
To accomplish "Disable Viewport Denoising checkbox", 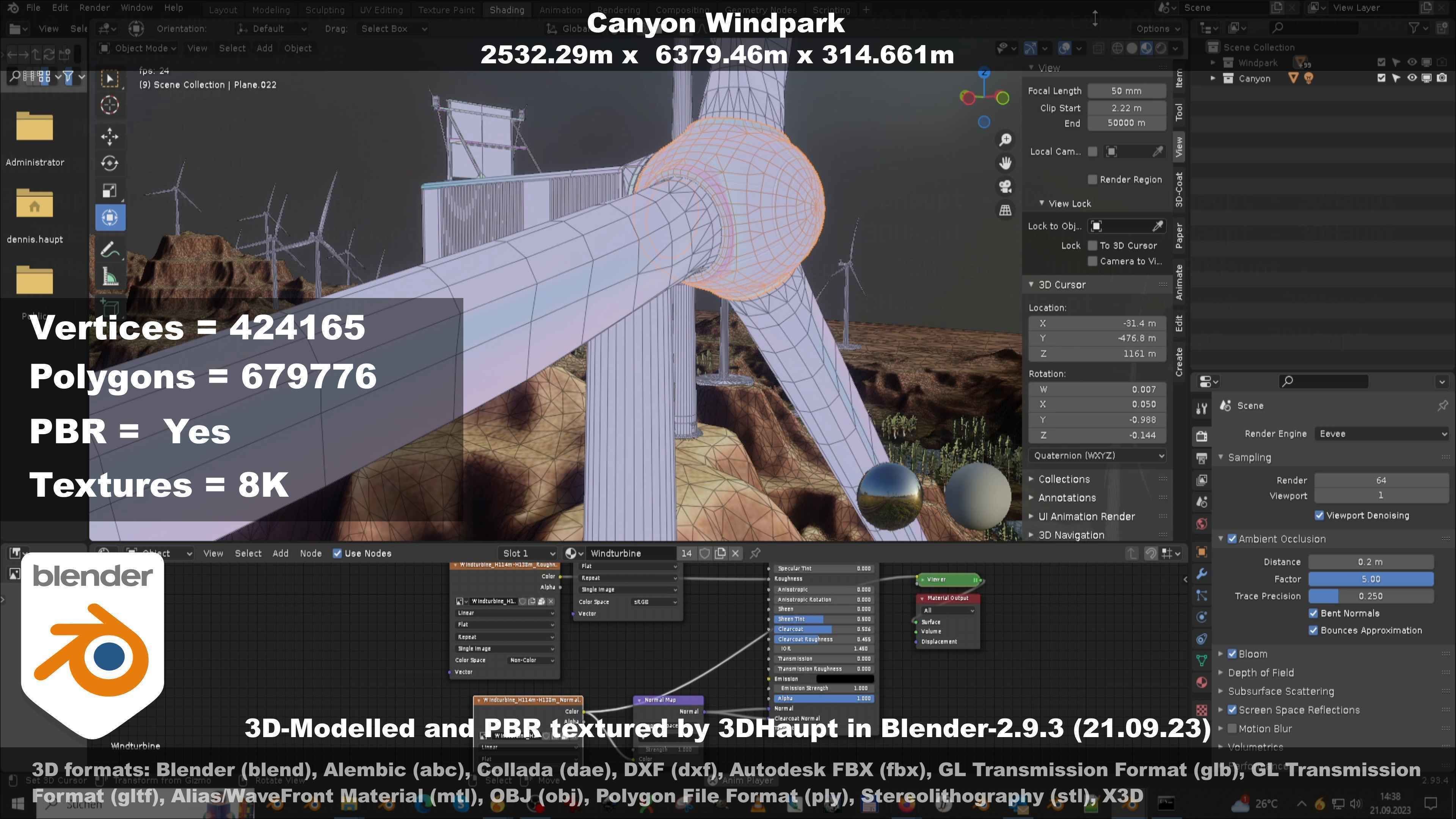I will coord(1319,516).
